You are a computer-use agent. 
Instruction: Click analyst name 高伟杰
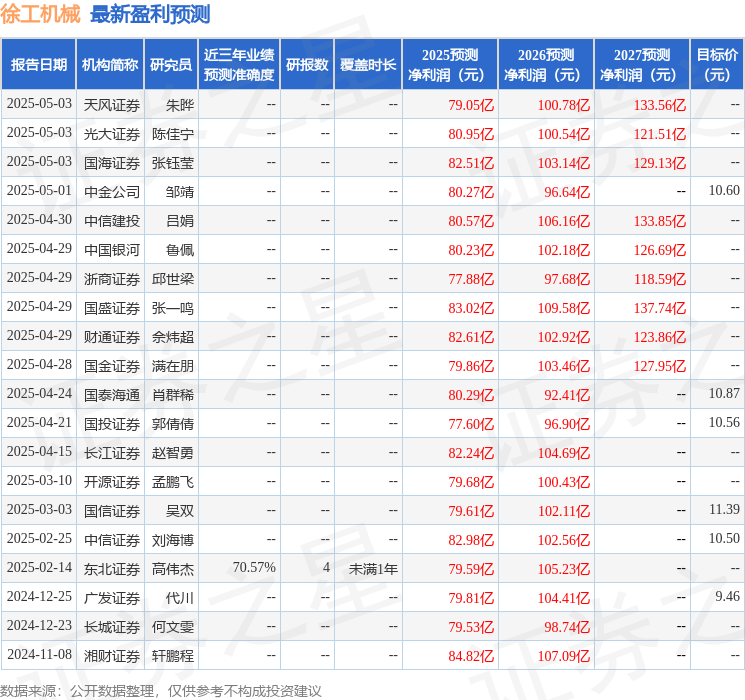173,569
